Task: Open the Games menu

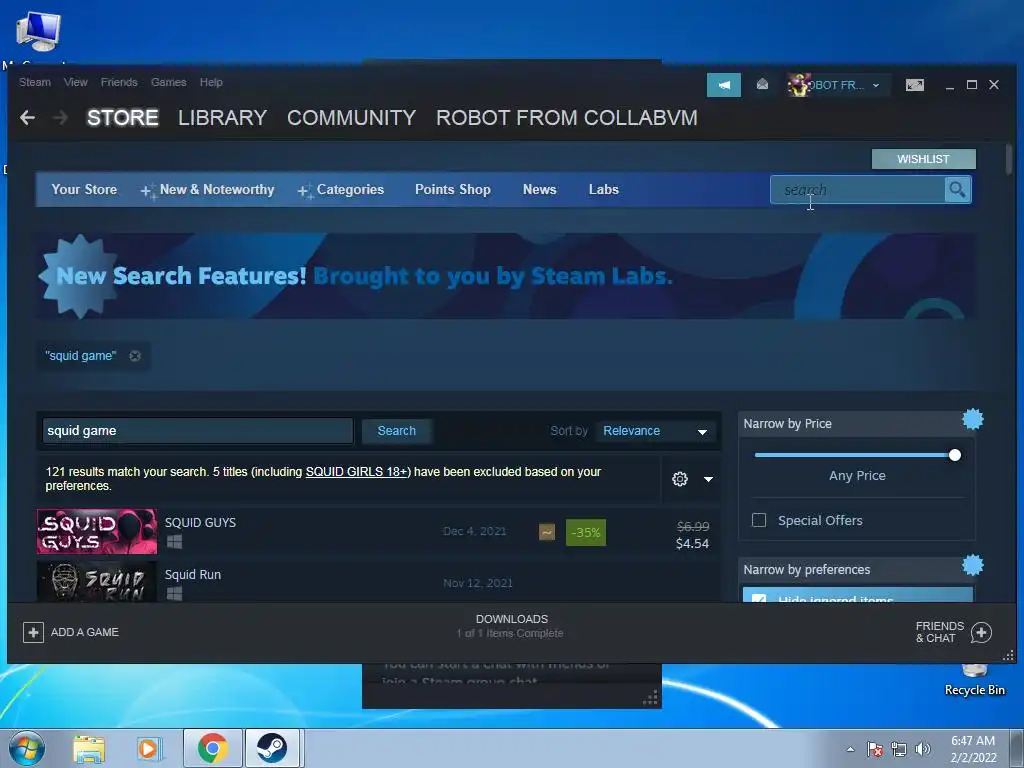Action: pyautogui.click(x=168, y=82)
